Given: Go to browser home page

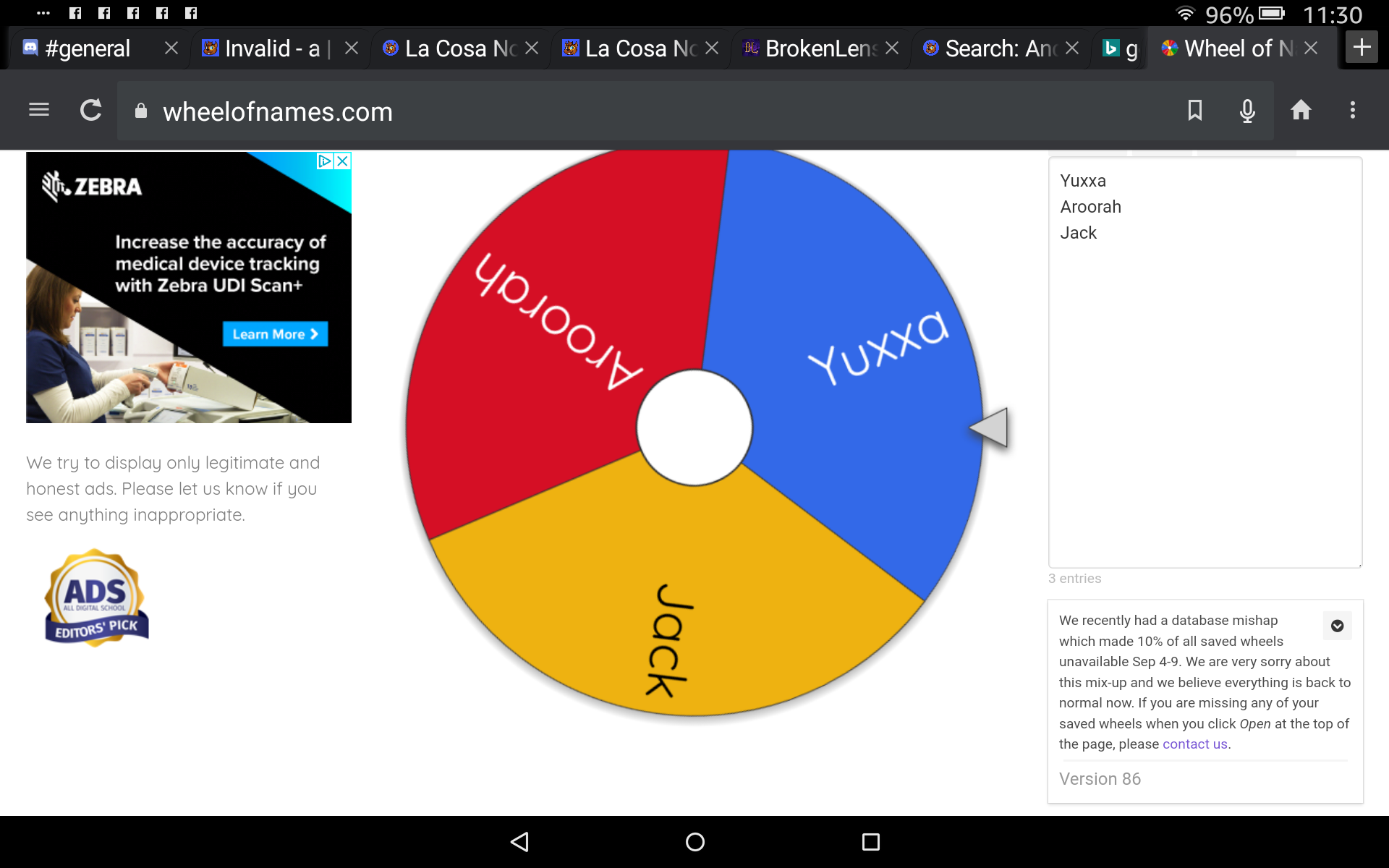Looking at the screenshot, I should (x=1301, y=110).
